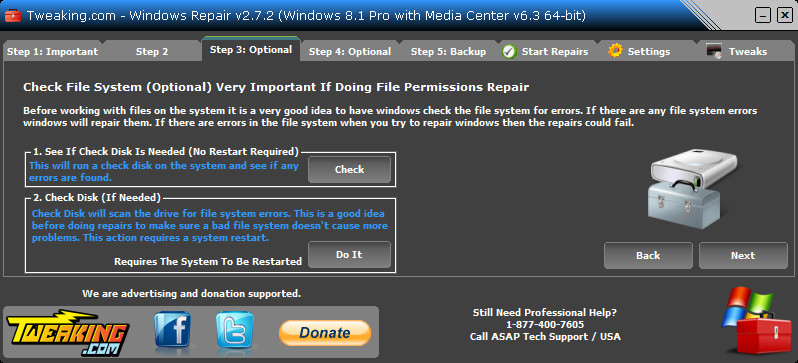798x363 pixels.
Task: Click the Check button
Action: (x=349, y=170)
